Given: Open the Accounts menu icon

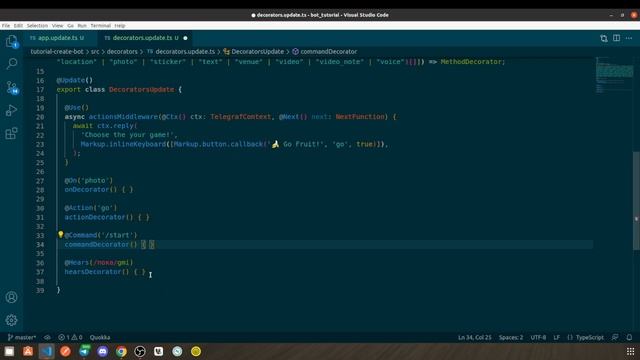Looking at the screenshot, I should point(11,297).
